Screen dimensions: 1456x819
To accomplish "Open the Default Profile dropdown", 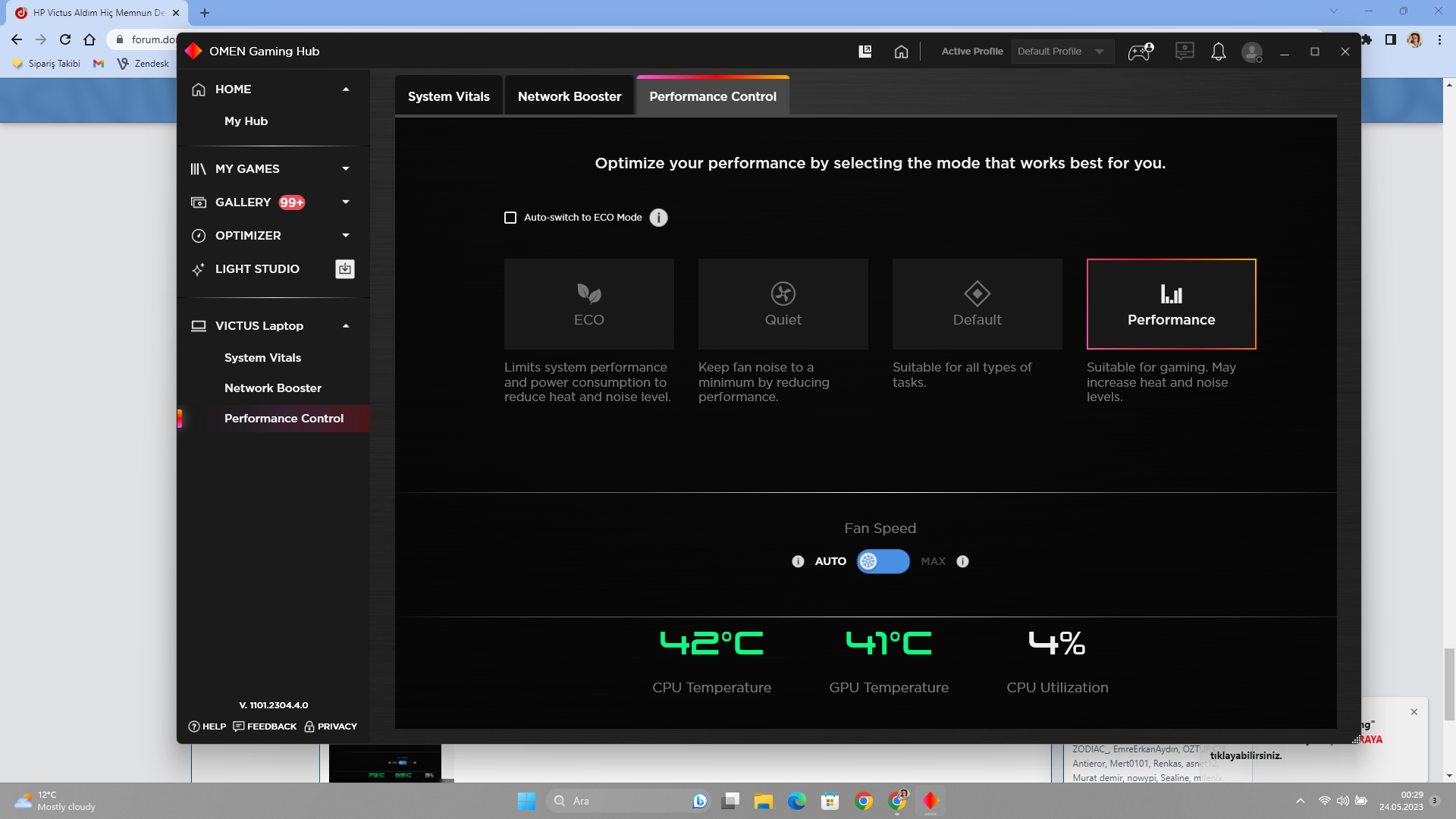I will (1061, 52).
